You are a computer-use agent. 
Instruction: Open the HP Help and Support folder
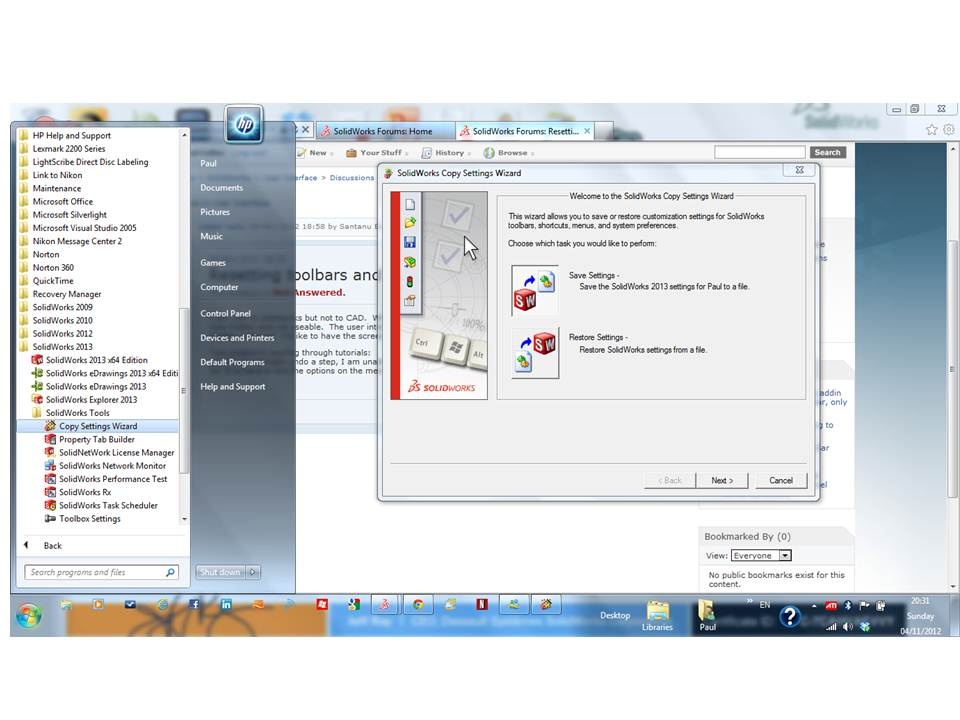point(65,135)
